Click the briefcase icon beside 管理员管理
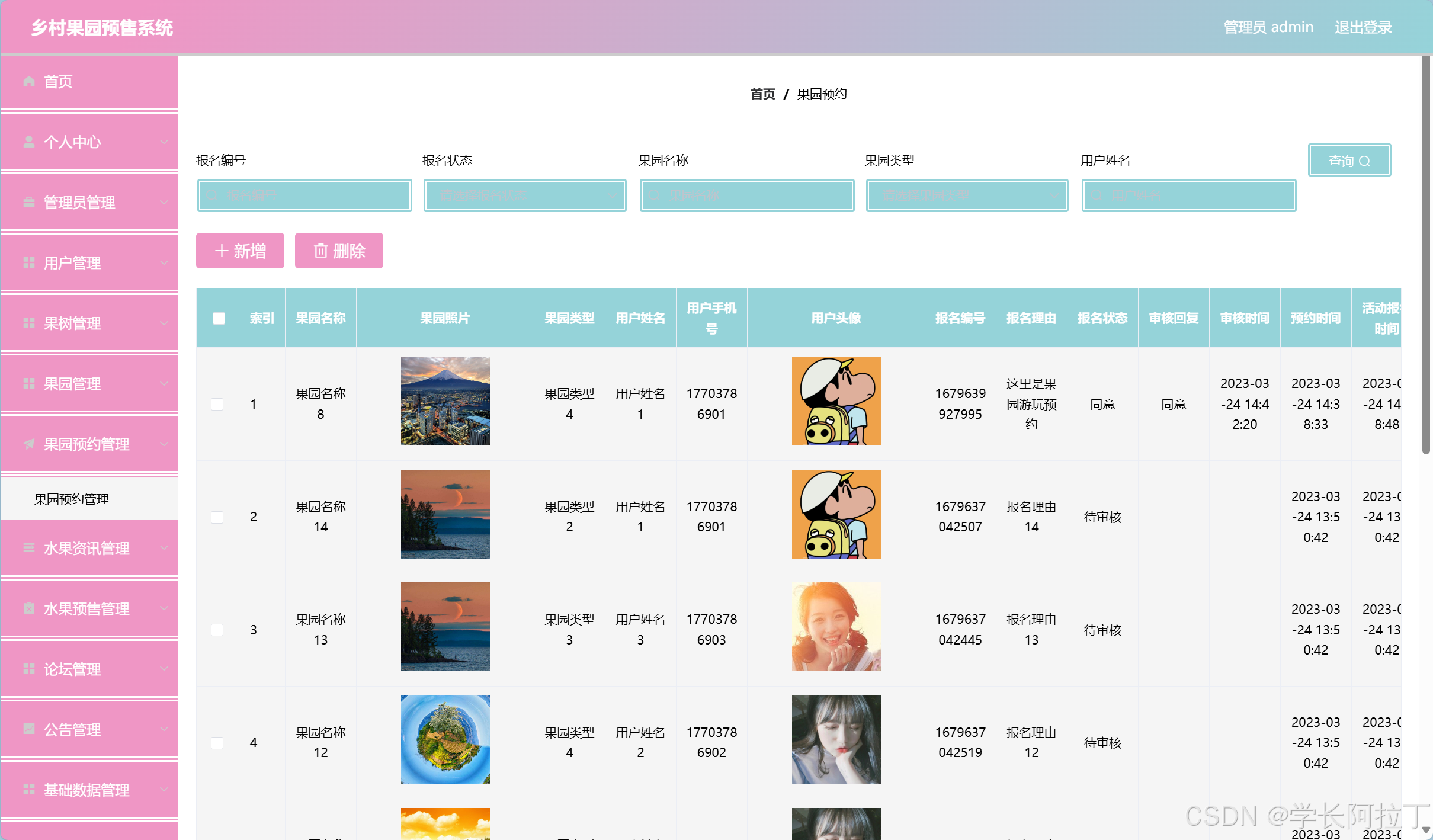The image size is (1433, 840). (29, 203)
